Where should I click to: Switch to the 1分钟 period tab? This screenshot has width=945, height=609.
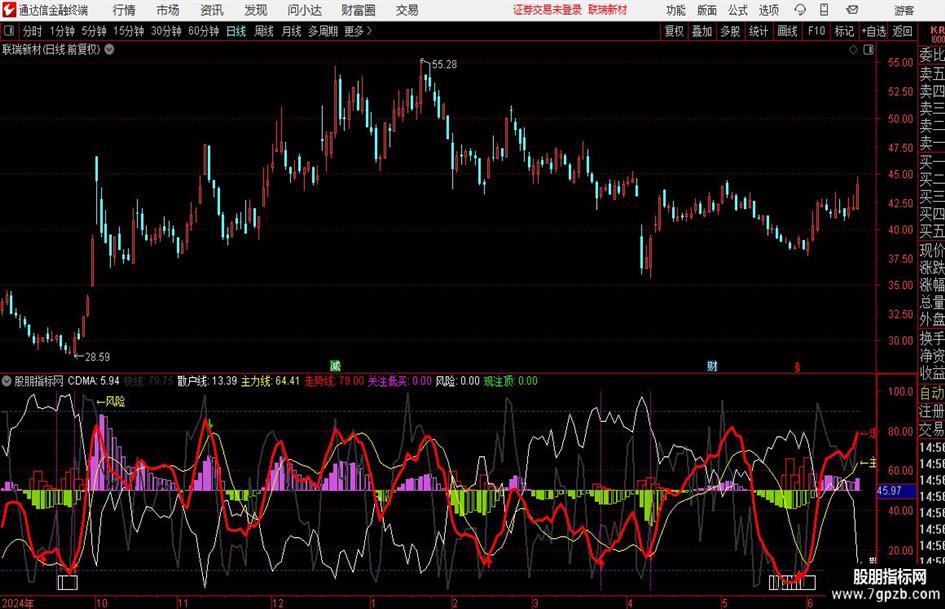pyautogui.click(x=62, y=31)
